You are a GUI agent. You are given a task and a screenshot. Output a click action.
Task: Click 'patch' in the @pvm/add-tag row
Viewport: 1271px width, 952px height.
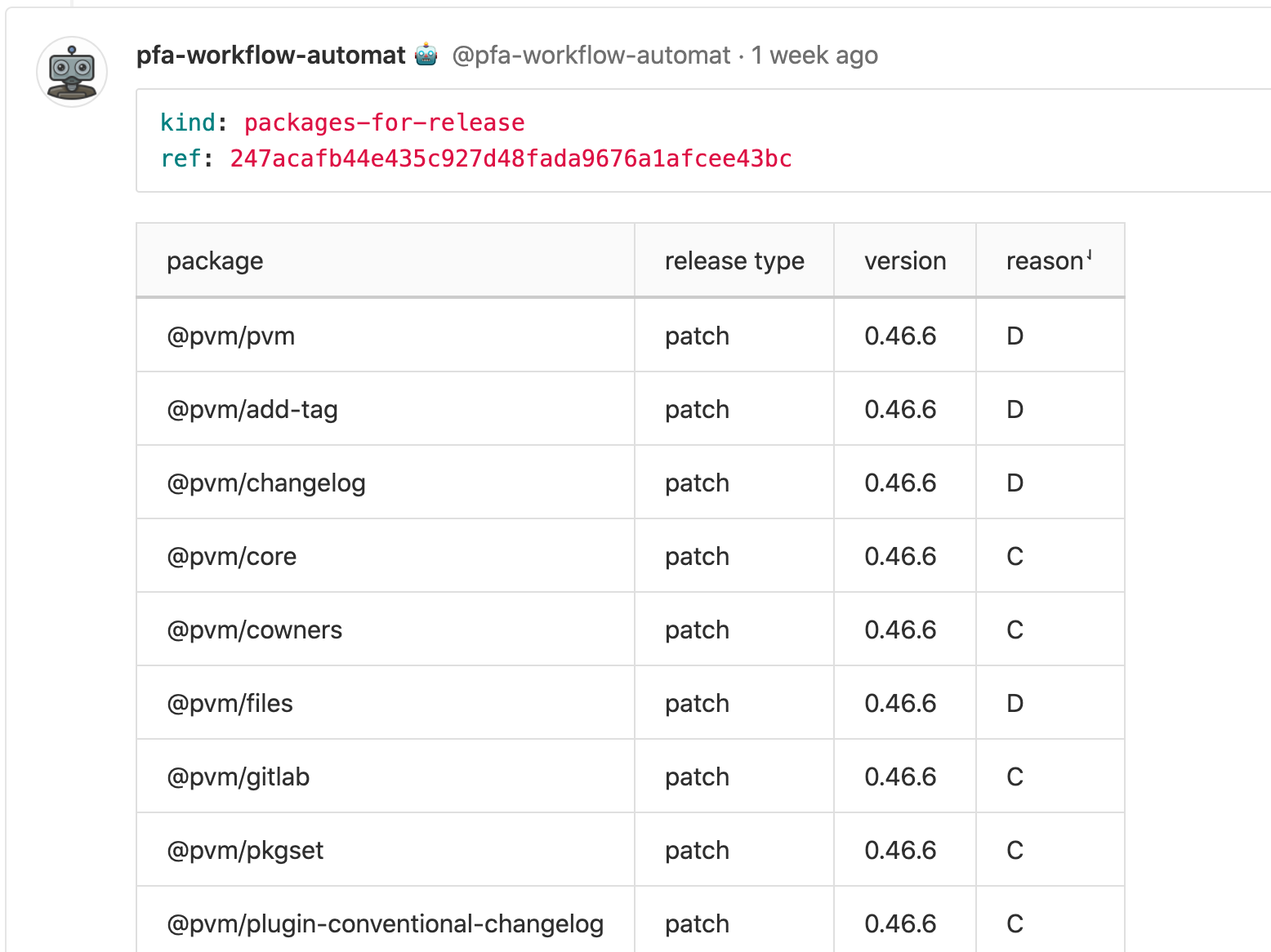(x=697, y=410)
